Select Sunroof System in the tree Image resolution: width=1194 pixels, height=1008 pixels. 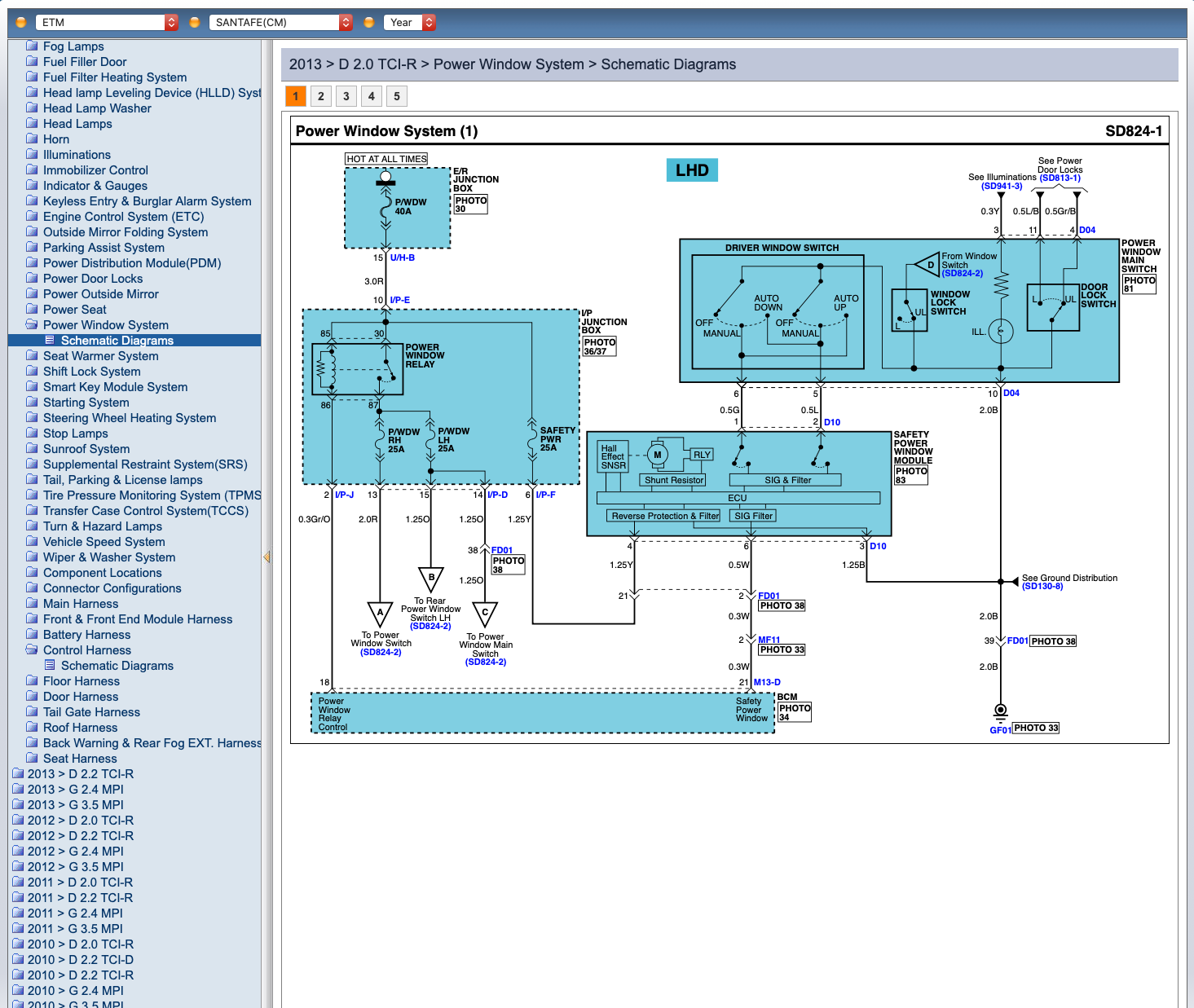tap(86, 449)
